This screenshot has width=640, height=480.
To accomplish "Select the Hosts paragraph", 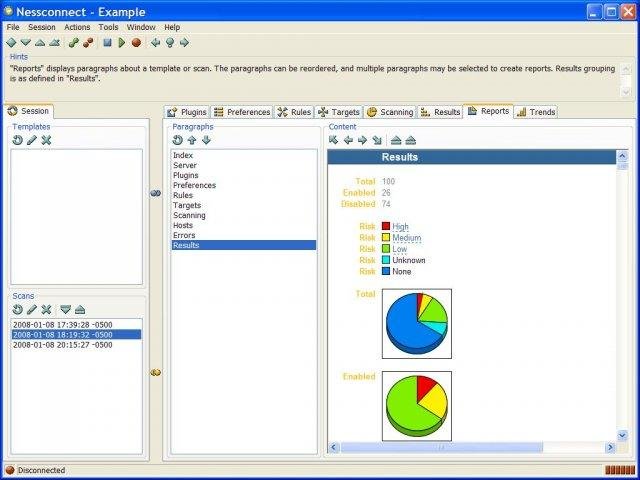I will coord(243,225).
